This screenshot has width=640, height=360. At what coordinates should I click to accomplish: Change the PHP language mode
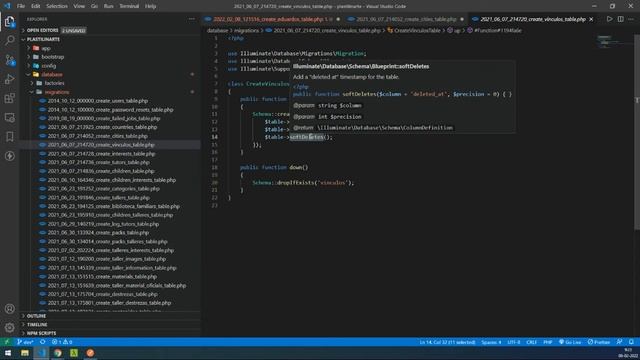[x=548, y=342]
